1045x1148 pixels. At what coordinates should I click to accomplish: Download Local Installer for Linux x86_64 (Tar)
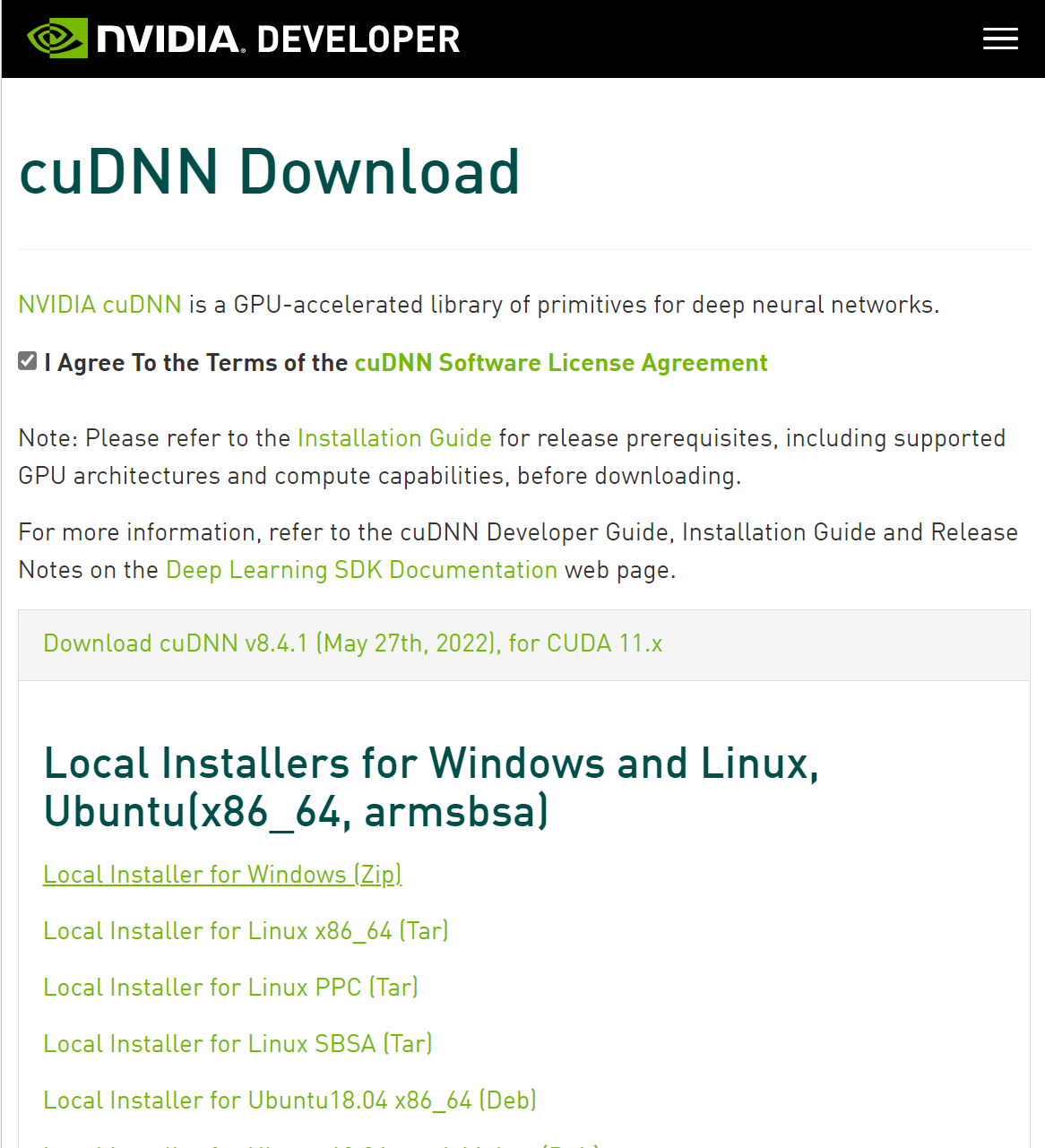point(246,931)
